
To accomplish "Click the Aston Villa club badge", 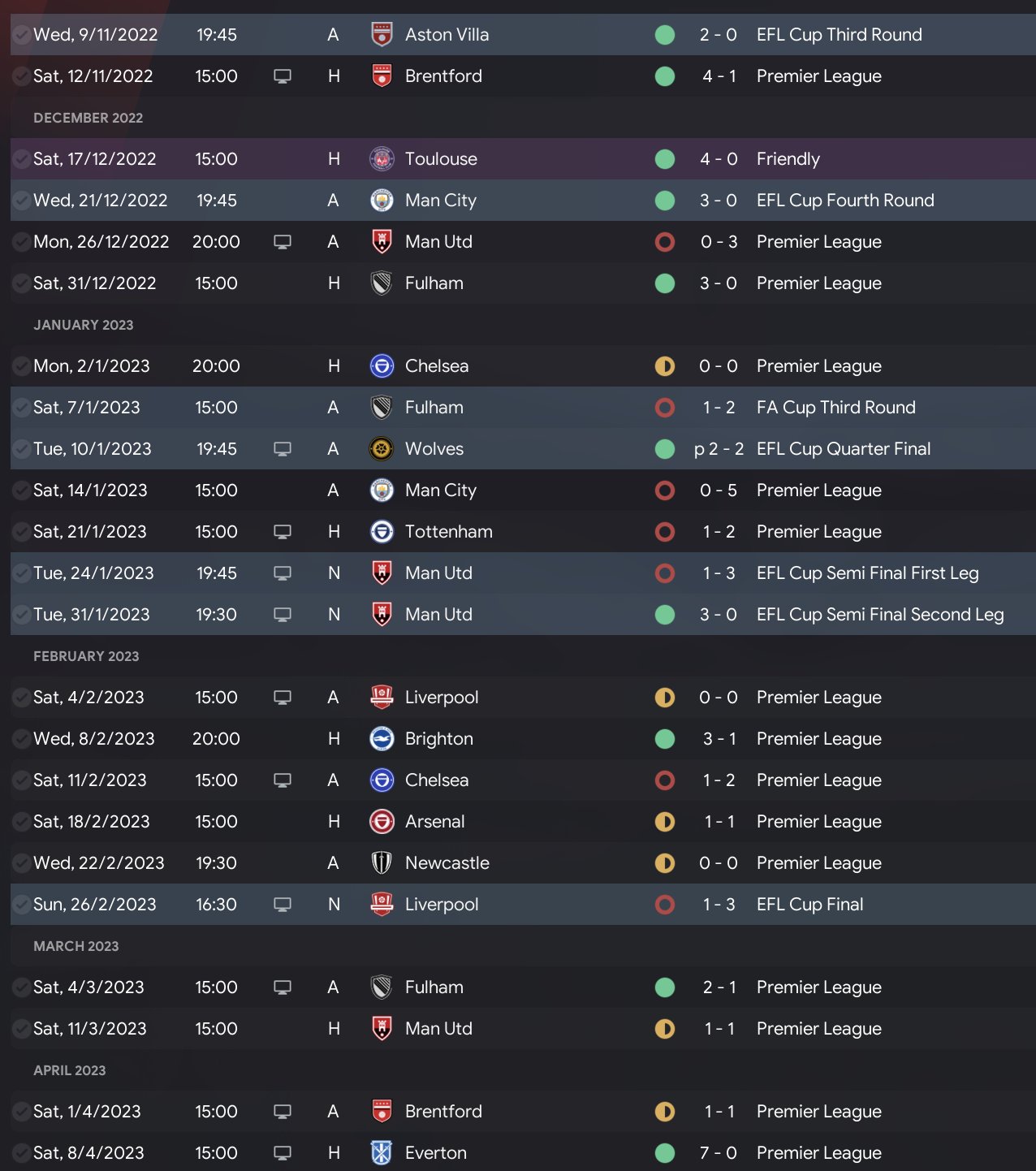I will pyautogui.click(x=382, y=35).
